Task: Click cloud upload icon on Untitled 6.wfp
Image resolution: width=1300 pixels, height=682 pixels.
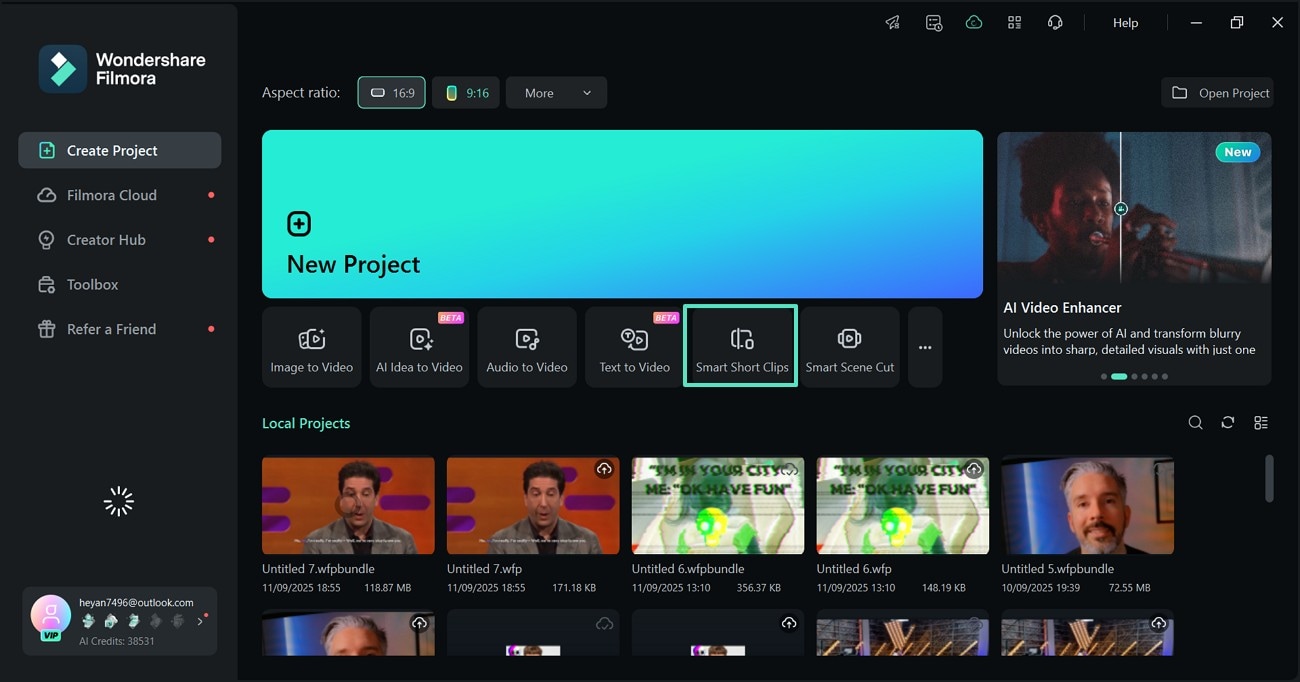Action: pyautogui.click(x=974, y=469)
